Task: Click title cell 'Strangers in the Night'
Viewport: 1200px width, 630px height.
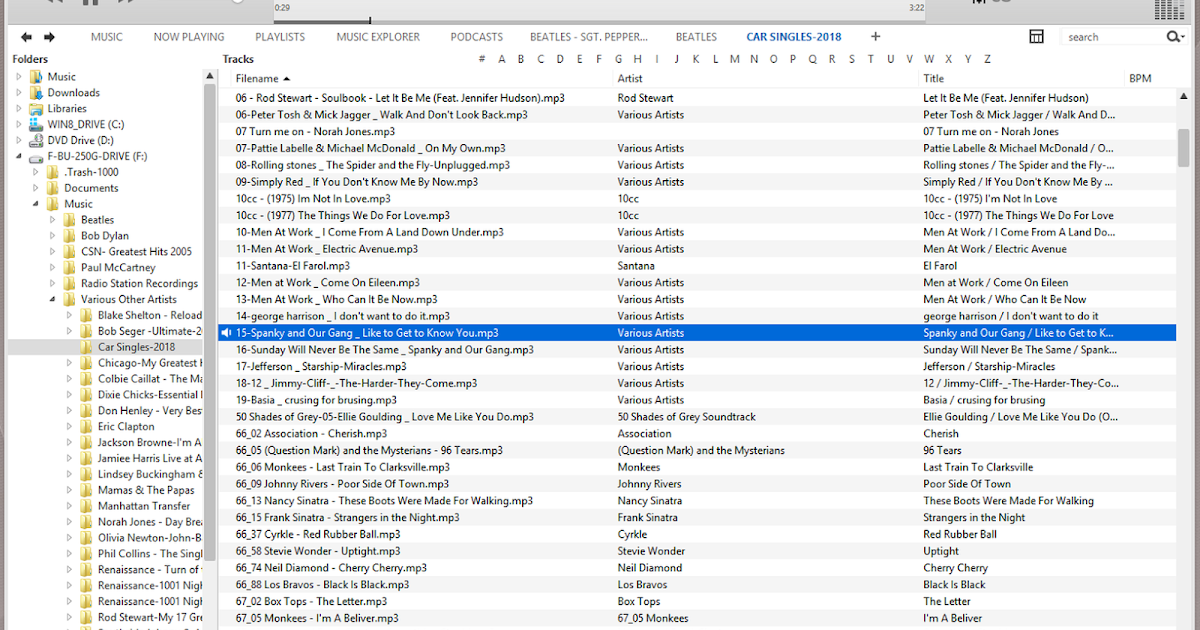Action: pos(974,518)
